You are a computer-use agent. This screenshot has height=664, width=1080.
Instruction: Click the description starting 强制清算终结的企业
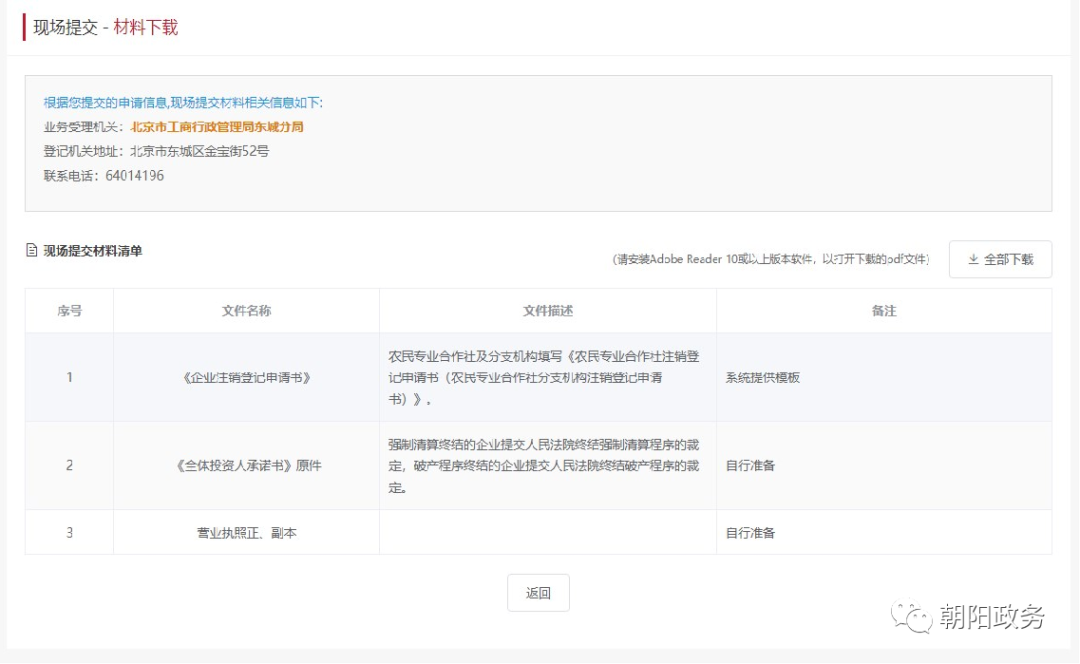click(544, 466)
